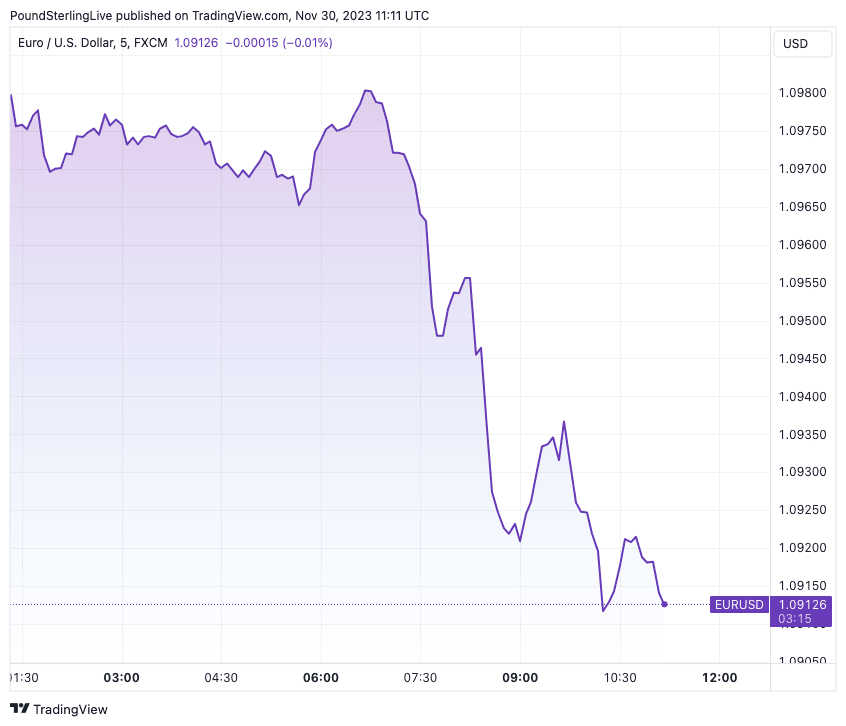
Task: Click the last price dot on the chart line
Action: click(x=665, y=604)
